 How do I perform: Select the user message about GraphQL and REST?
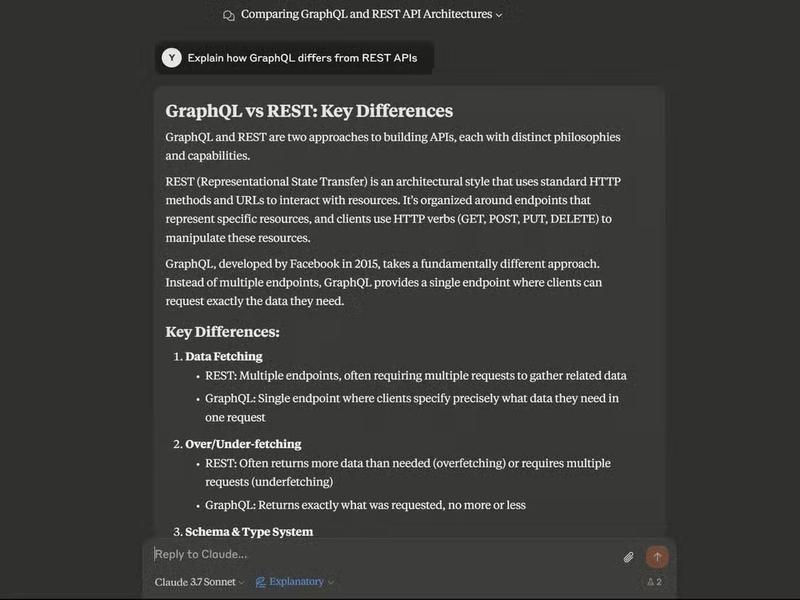[x=302, y=58]
